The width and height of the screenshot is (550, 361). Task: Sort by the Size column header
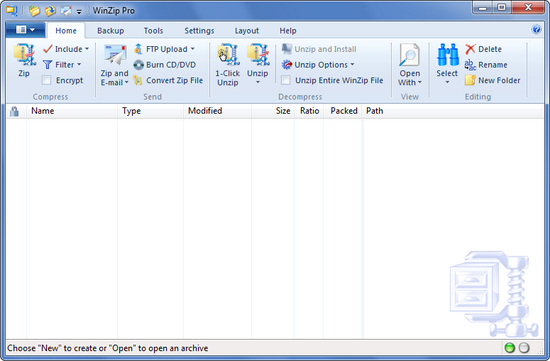(273, 111)
